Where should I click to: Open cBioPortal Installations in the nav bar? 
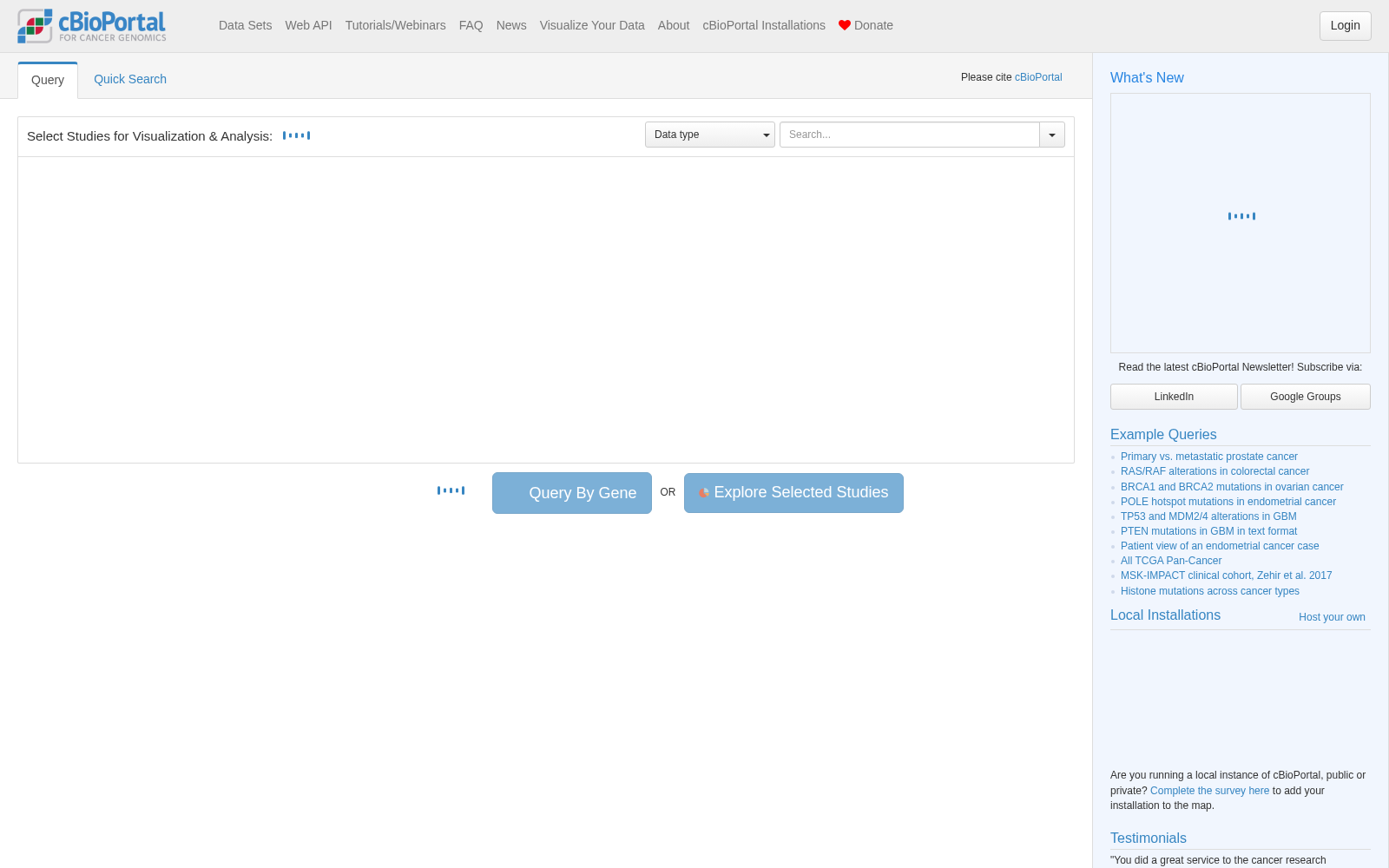[x=764, y=25]
